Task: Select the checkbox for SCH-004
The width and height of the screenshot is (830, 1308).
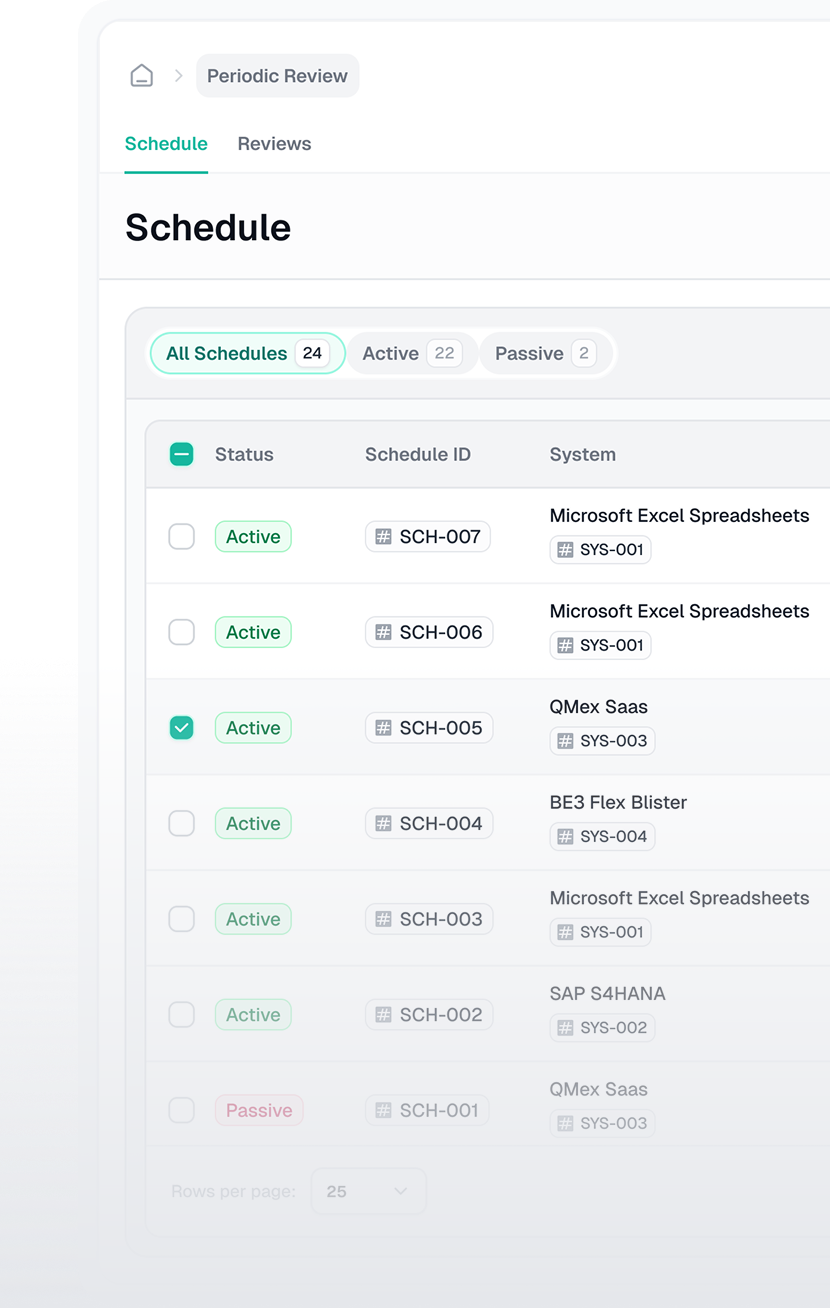Action: (x=181, y=823)
